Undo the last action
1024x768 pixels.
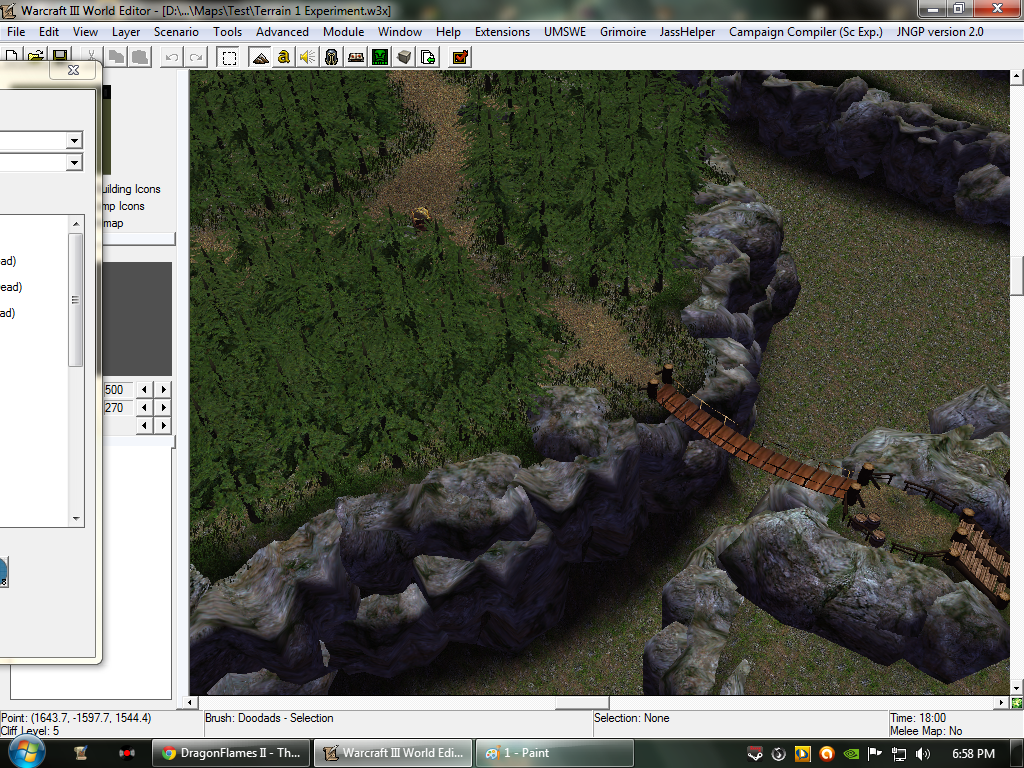point(172,57)
